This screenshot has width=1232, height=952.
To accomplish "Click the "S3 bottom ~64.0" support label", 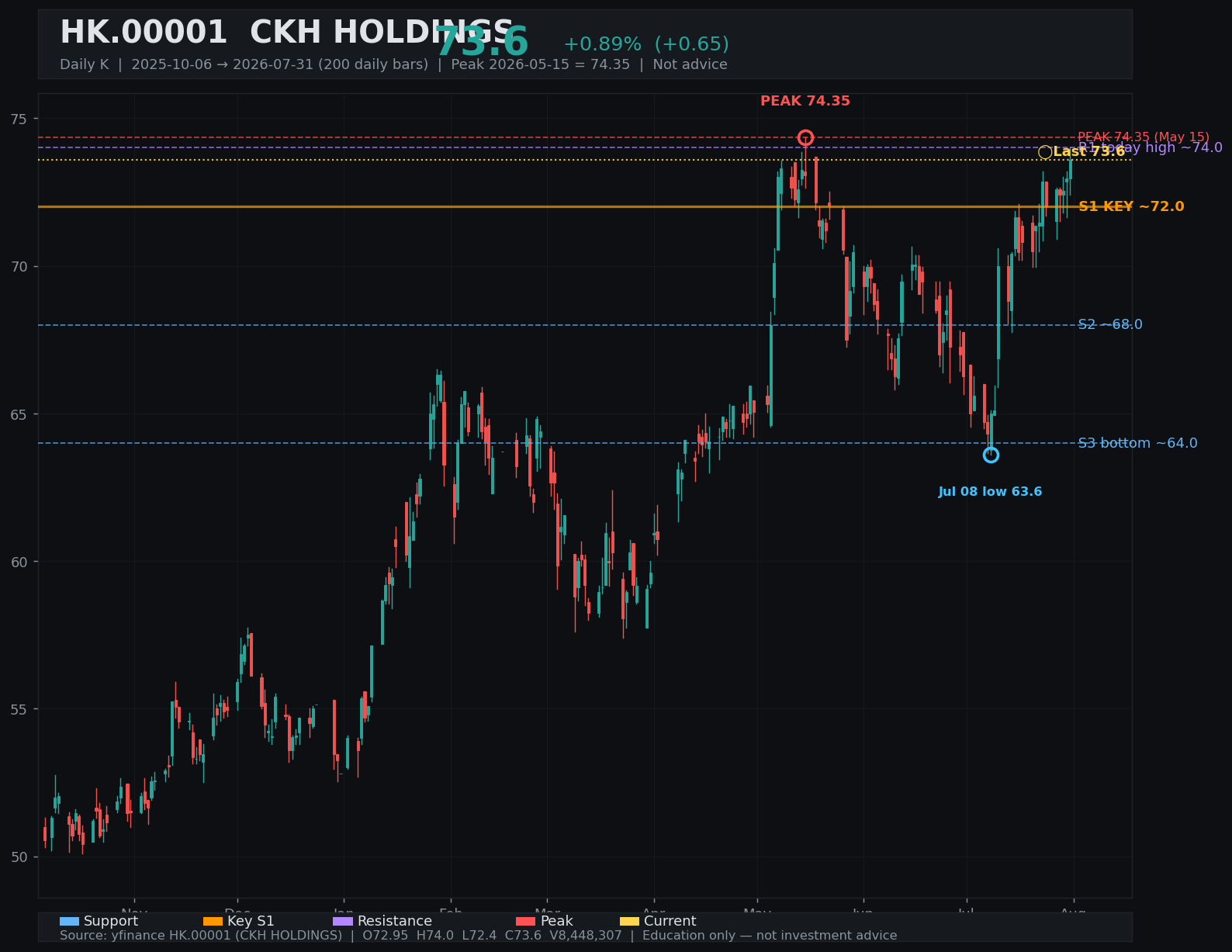I will tap(1137, 443).
